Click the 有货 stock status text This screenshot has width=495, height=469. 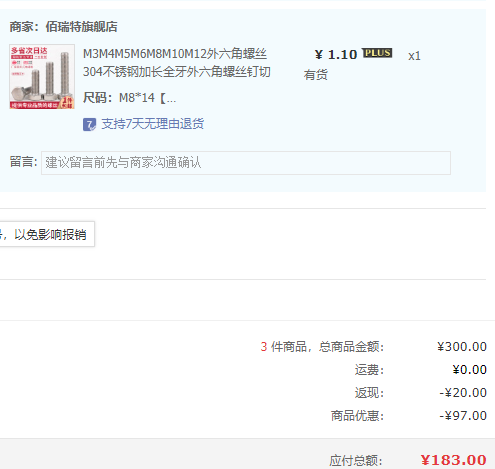tap(315, 75)
